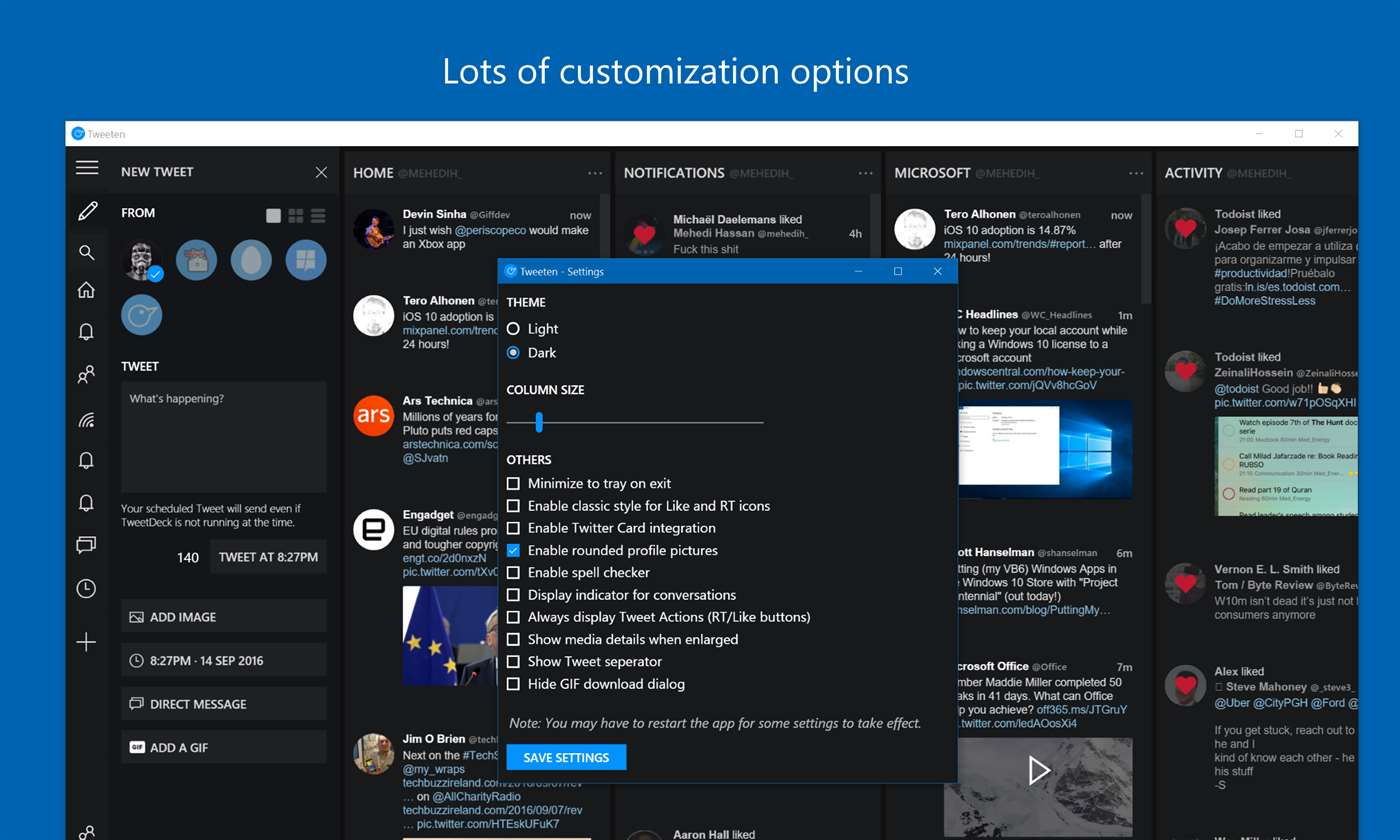Select the grid account view icon
This screenshot has width=1400, height=840.
(296, 215)
